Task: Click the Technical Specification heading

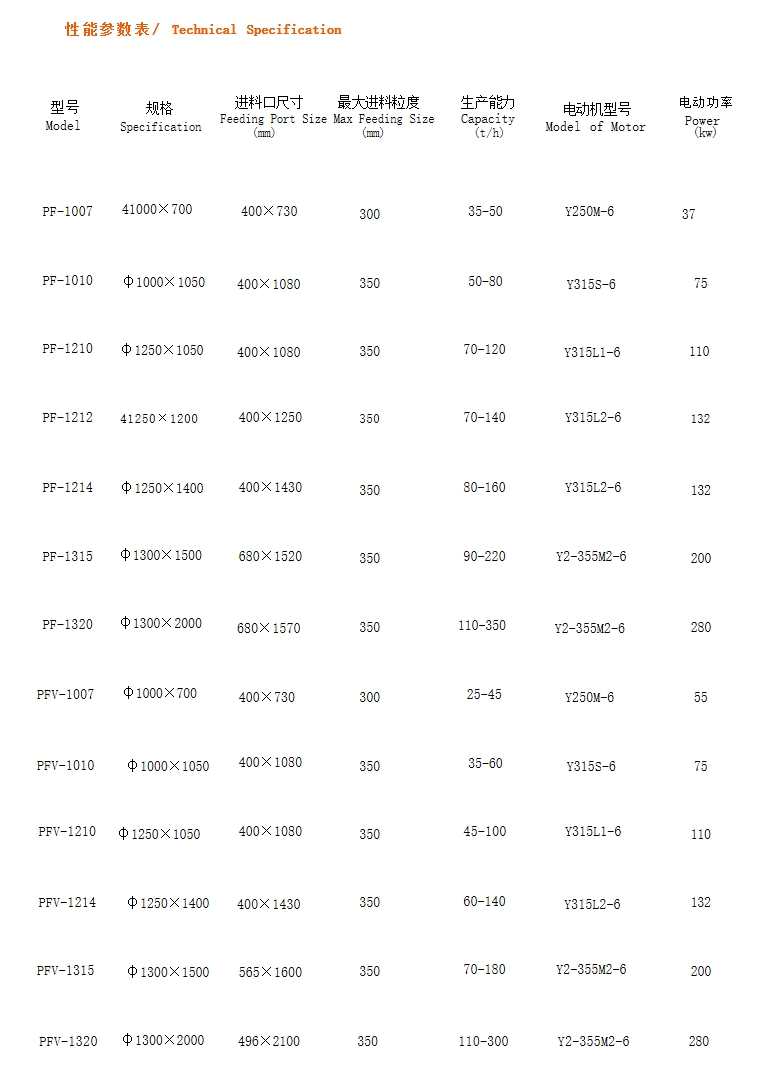Action: [203, 30]
